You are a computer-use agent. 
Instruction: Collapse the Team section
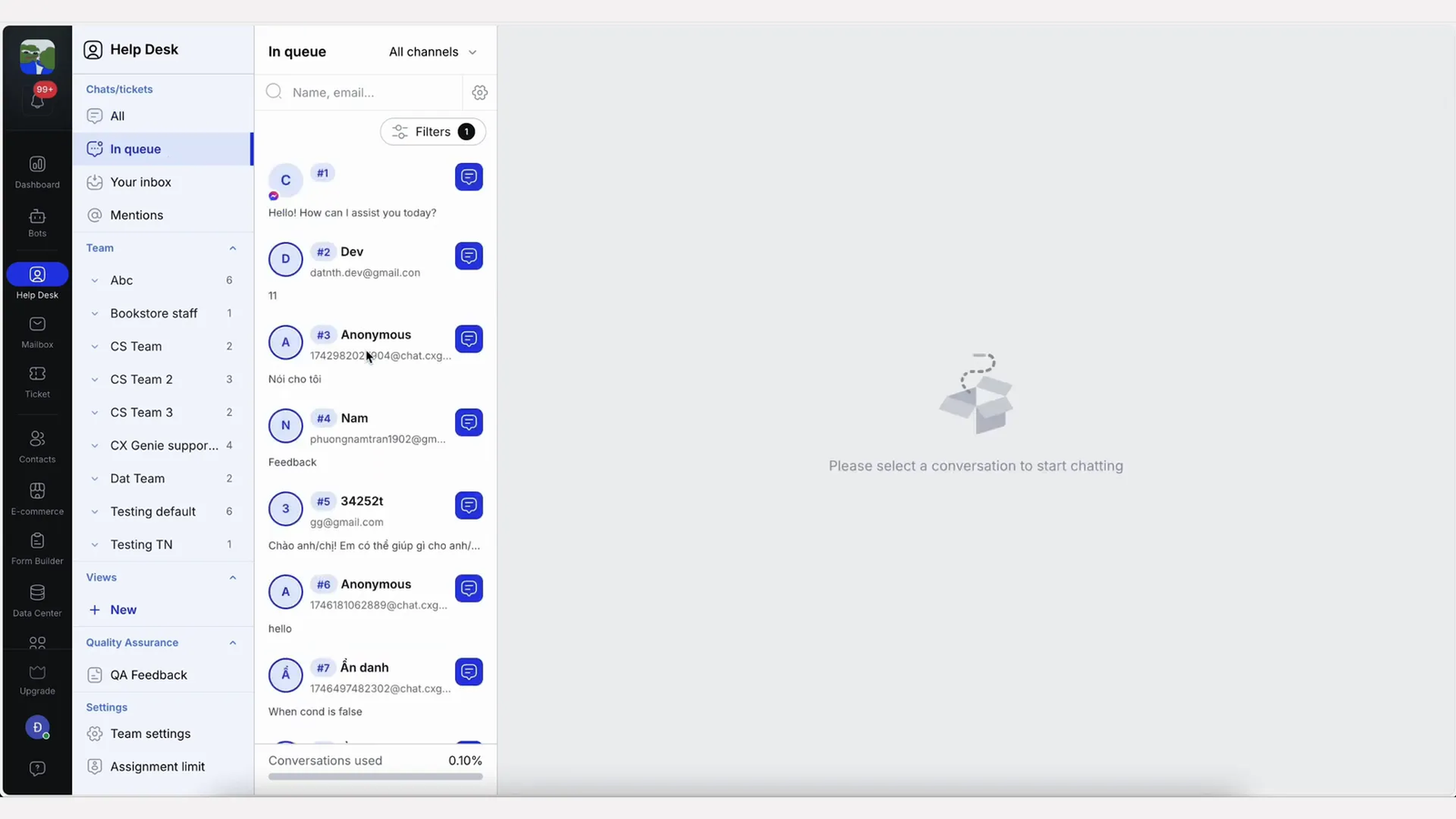coord(233,248)
